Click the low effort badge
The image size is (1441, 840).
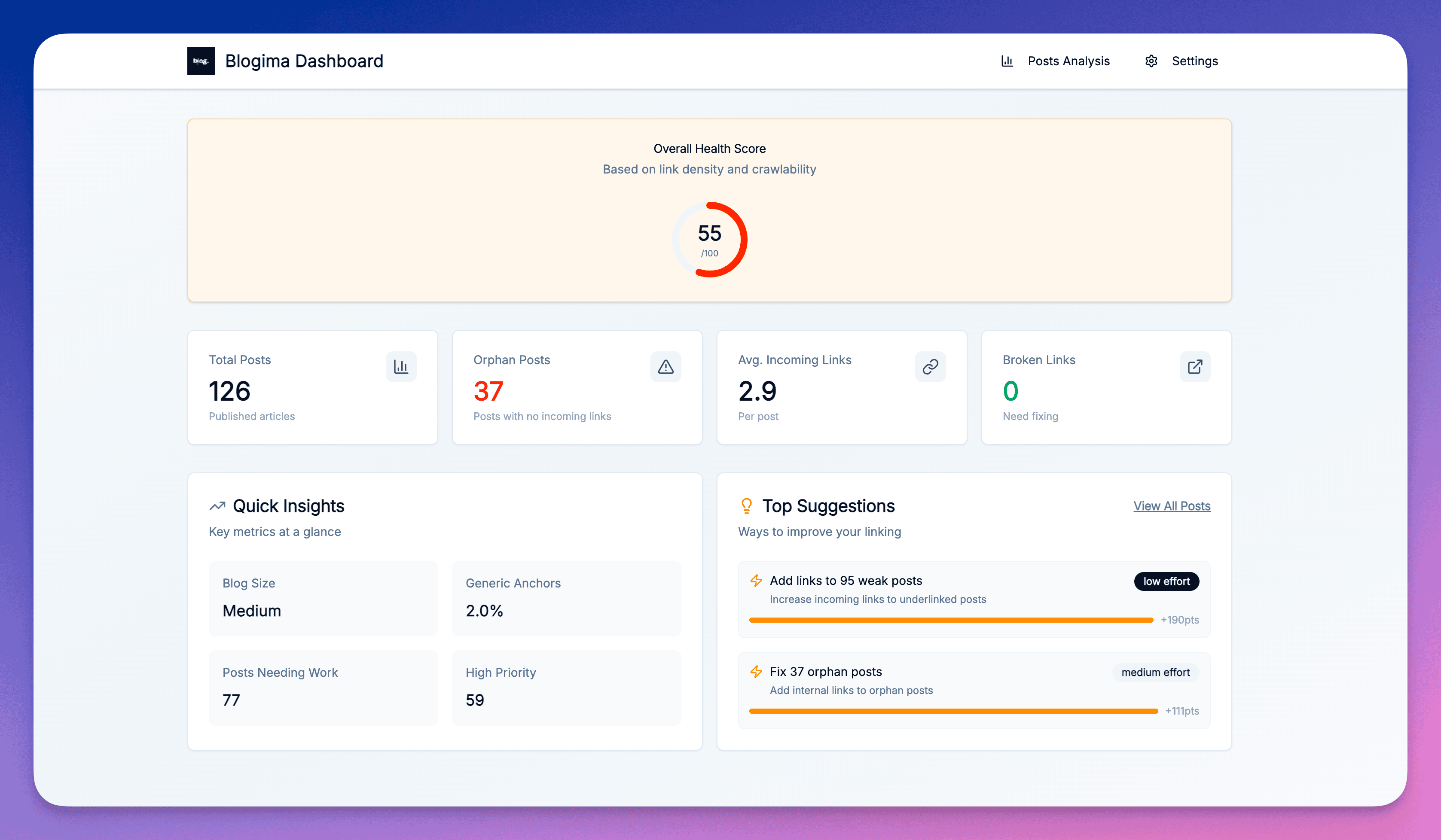pos(1166,581)
